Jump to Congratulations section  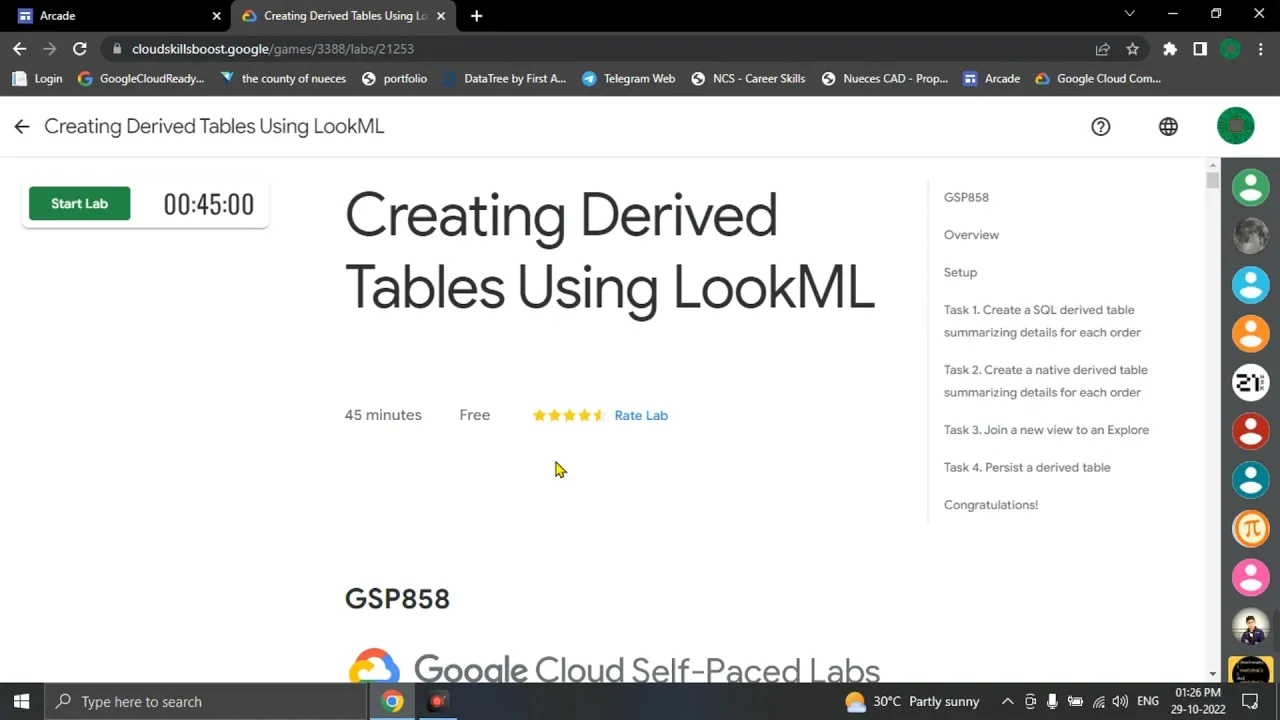pyautogui.click(x=991, y=505)
